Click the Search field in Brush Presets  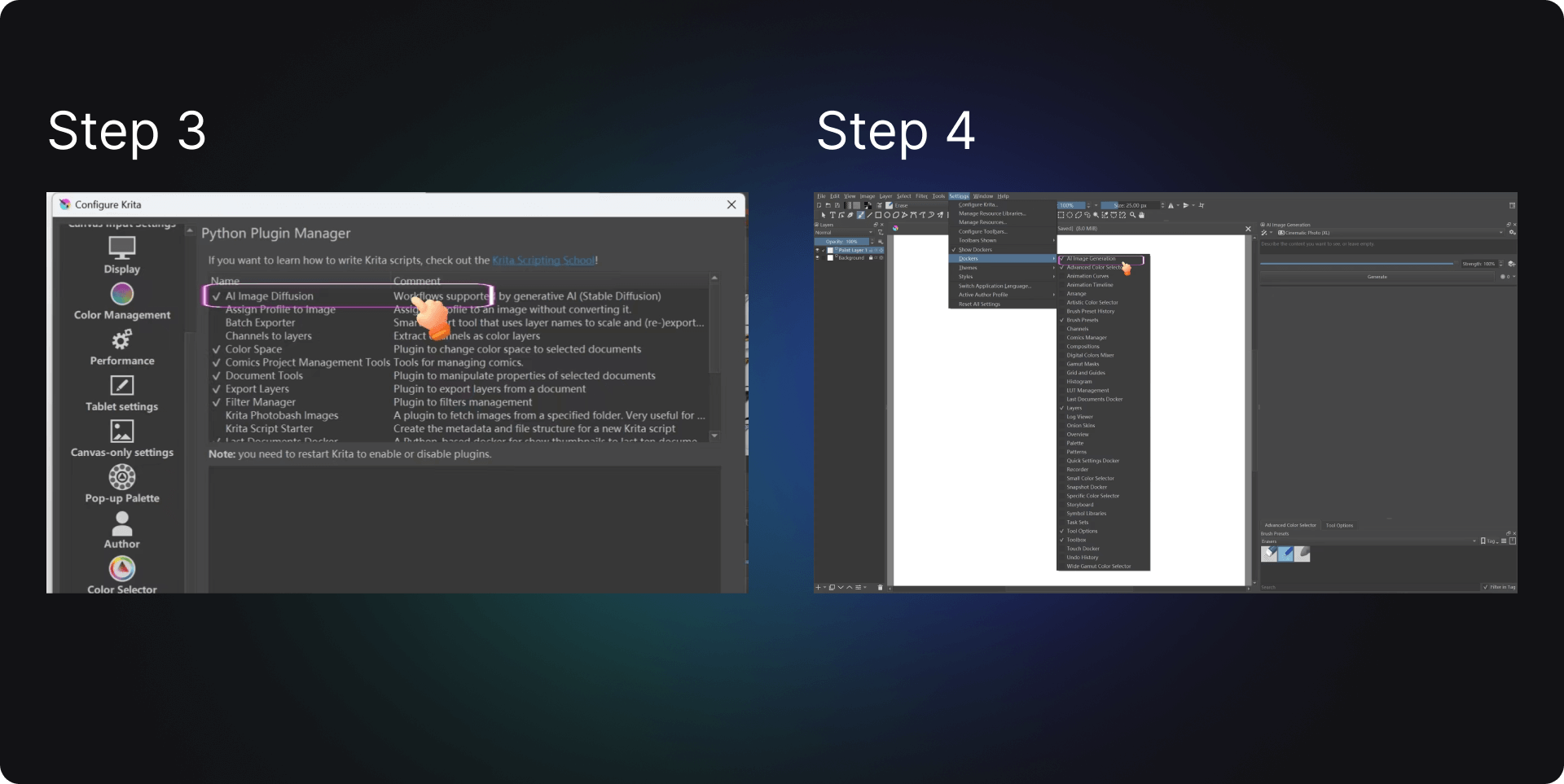click(1369, 587)
